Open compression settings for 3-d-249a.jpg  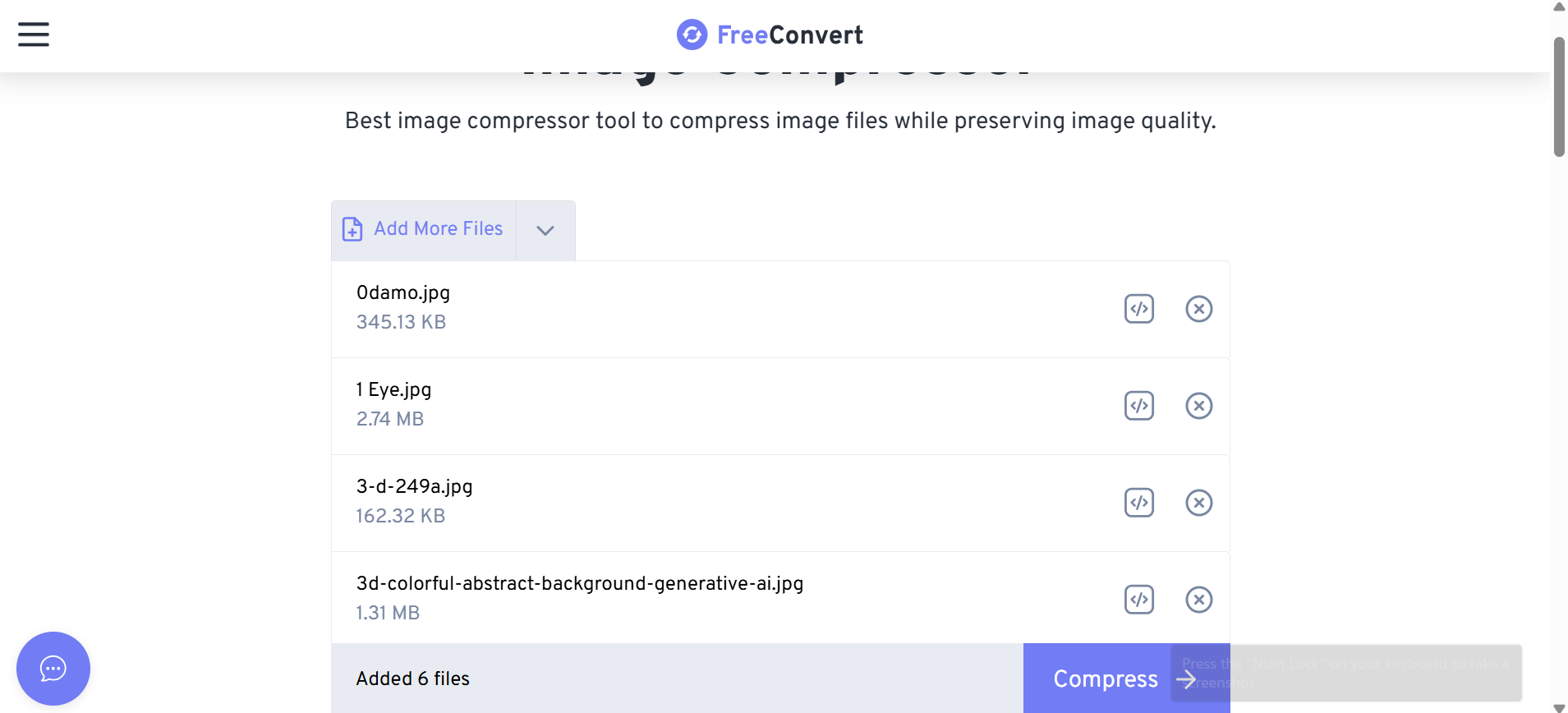tap(1139, 502)
